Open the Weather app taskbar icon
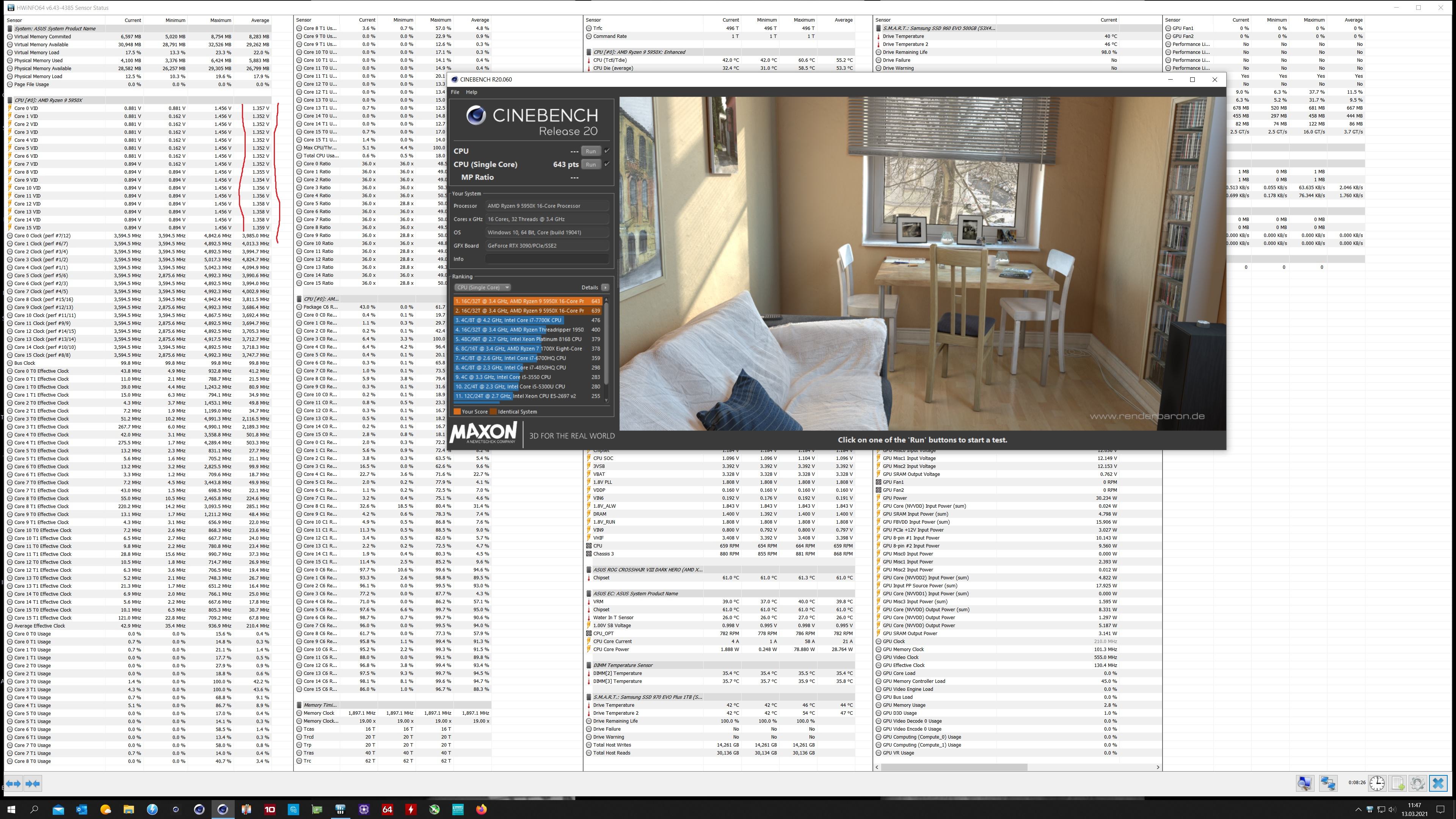 coord(105,810)
